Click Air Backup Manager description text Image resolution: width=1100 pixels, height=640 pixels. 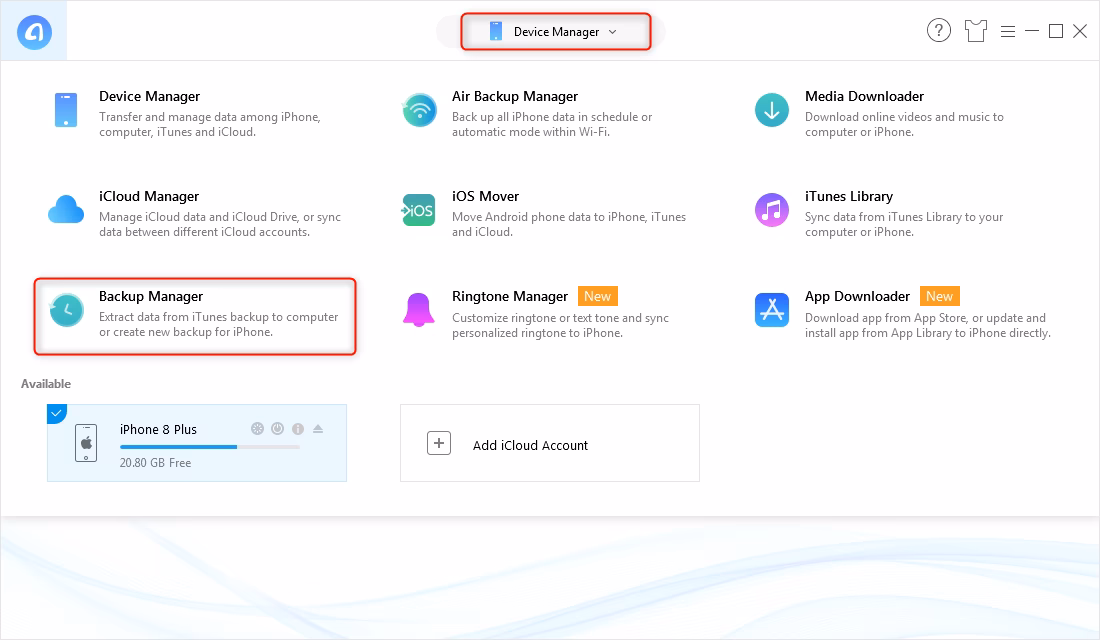[552, 124]
